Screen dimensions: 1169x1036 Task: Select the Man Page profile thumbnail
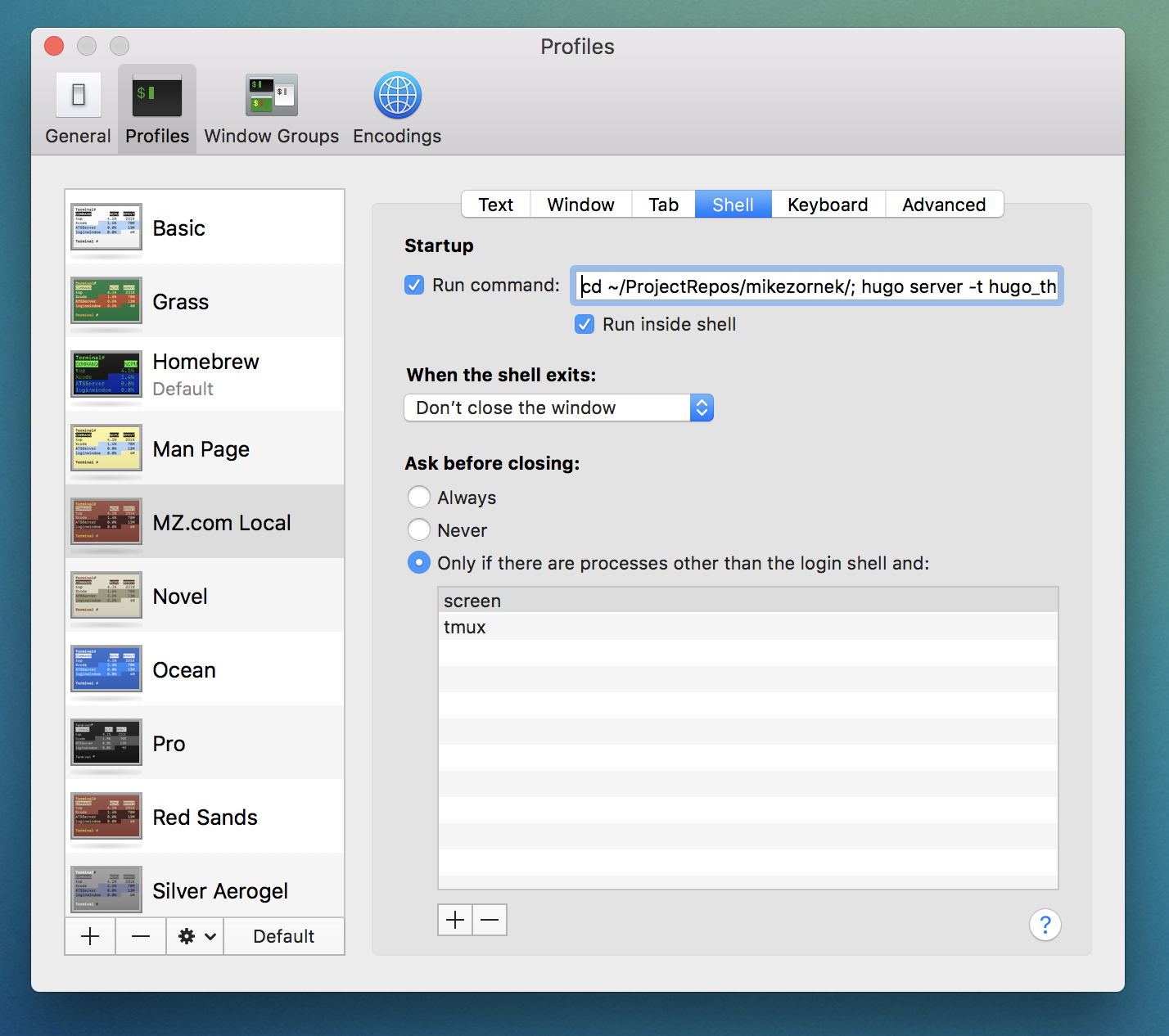[x=106, y=448]
